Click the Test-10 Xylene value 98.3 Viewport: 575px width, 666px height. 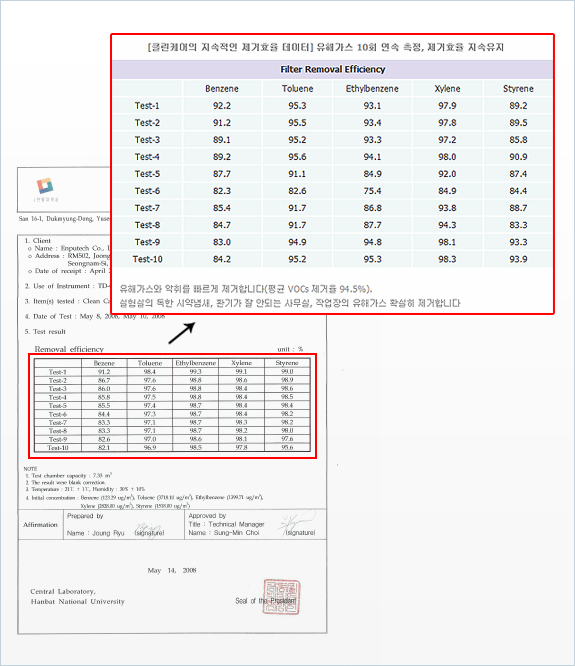coord(447,259)
